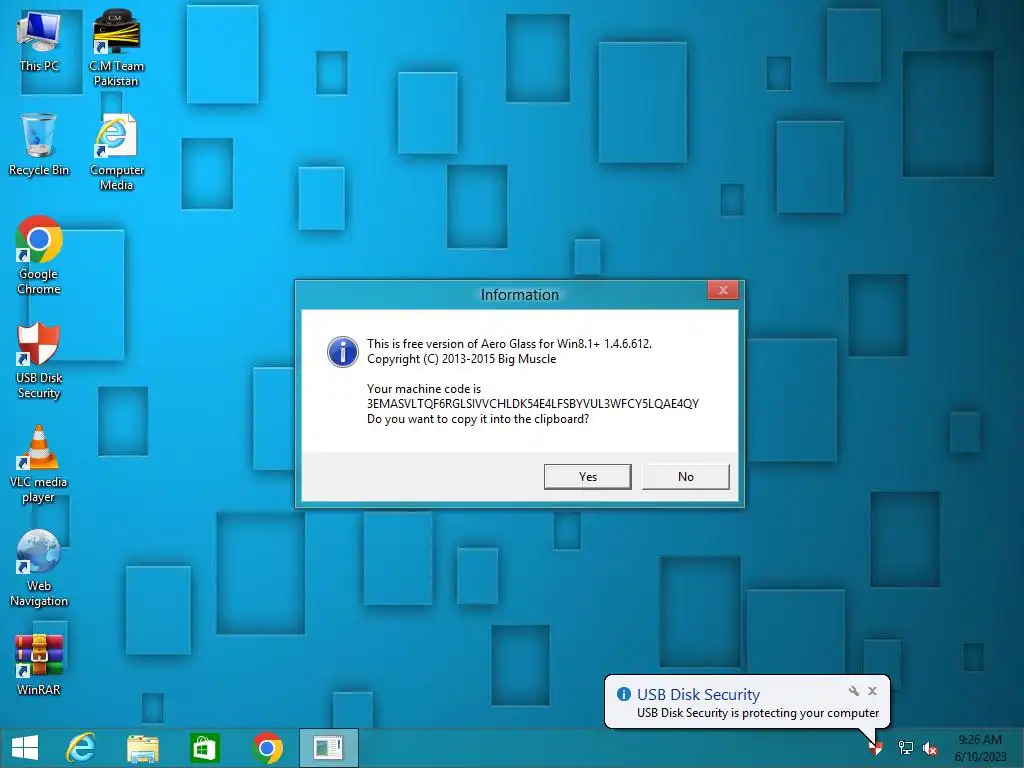
Task: Click the muted volume tray icon
Action: [930, 748]
